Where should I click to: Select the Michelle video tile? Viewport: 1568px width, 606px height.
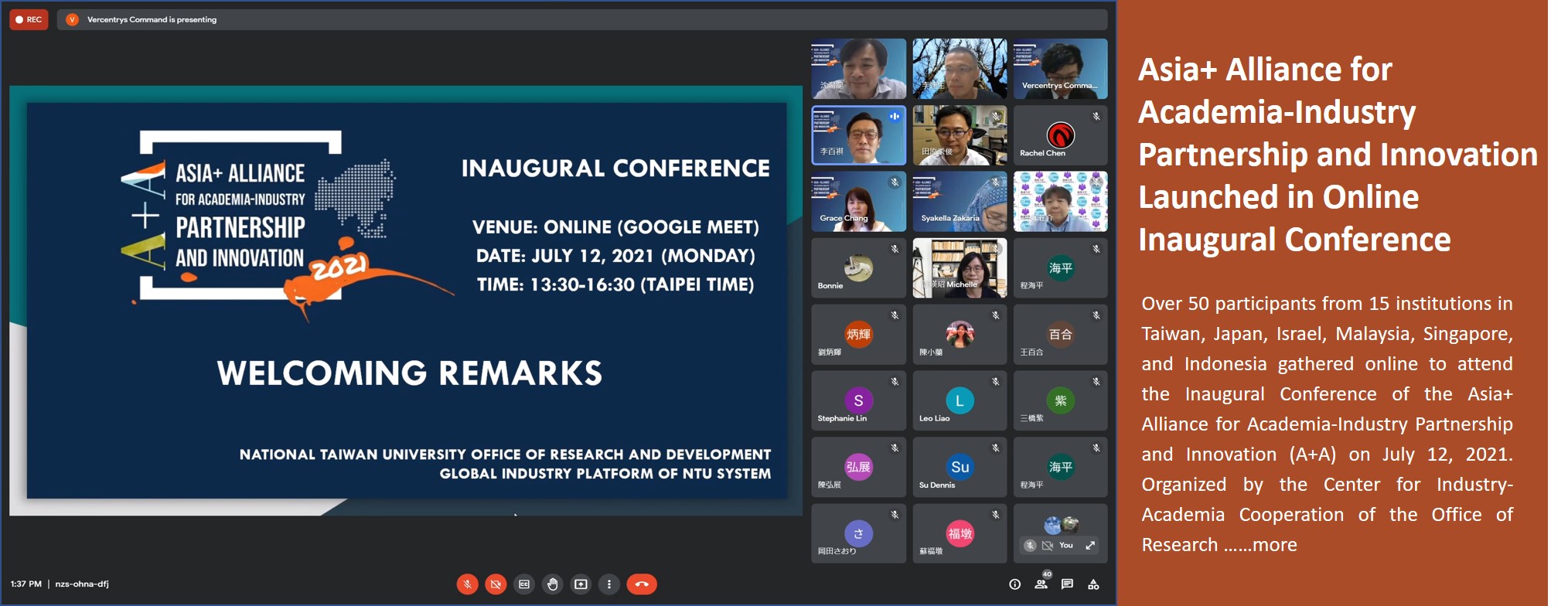960,268
